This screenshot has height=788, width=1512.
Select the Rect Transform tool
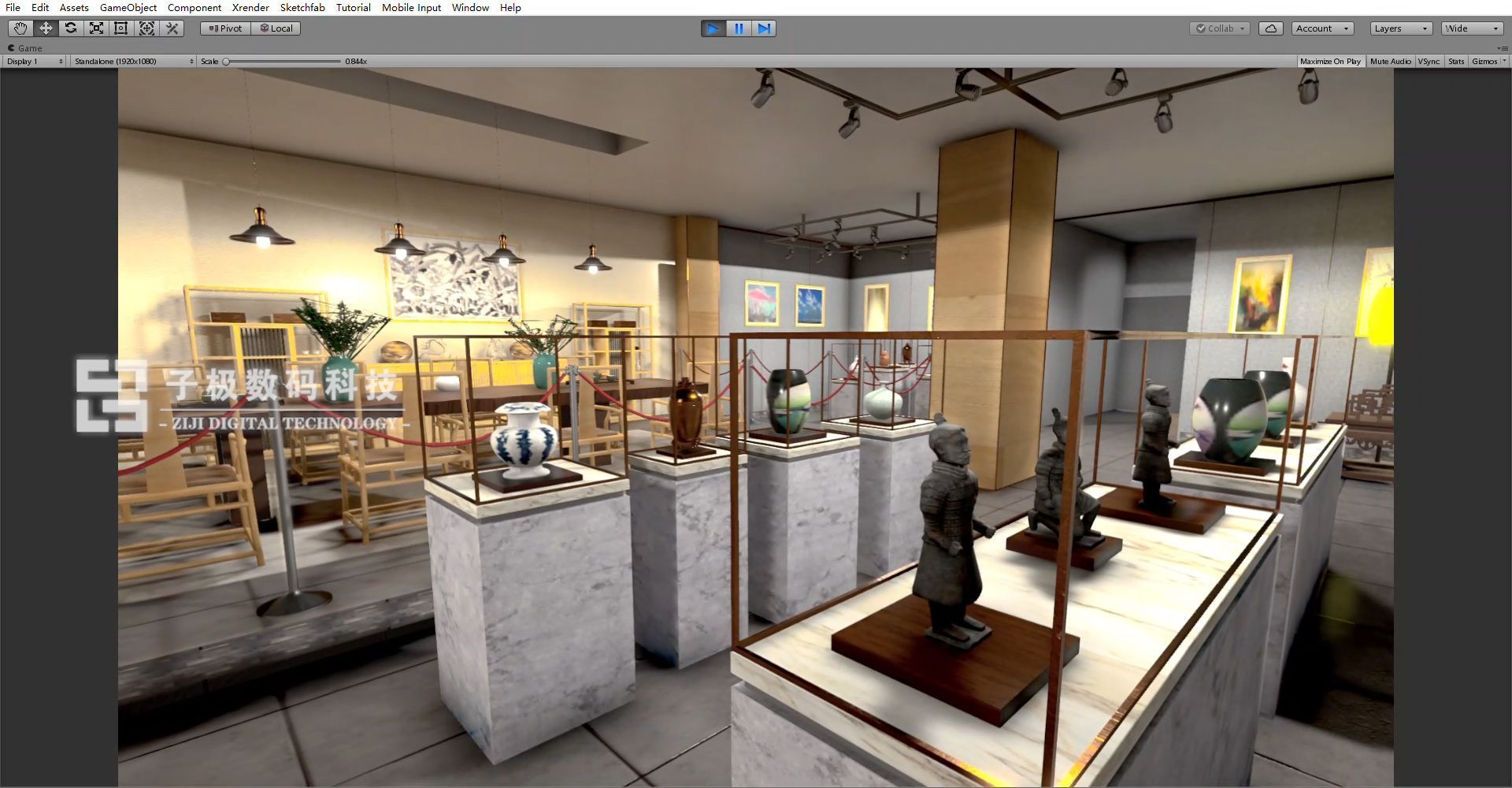[x=121, y=28]
